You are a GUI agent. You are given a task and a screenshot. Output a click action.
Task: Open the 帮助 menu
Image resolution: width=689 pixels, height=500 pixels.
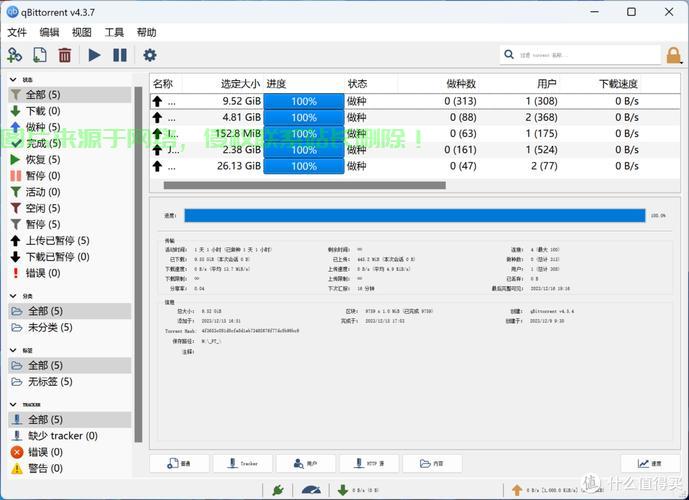tap(146, 32)
